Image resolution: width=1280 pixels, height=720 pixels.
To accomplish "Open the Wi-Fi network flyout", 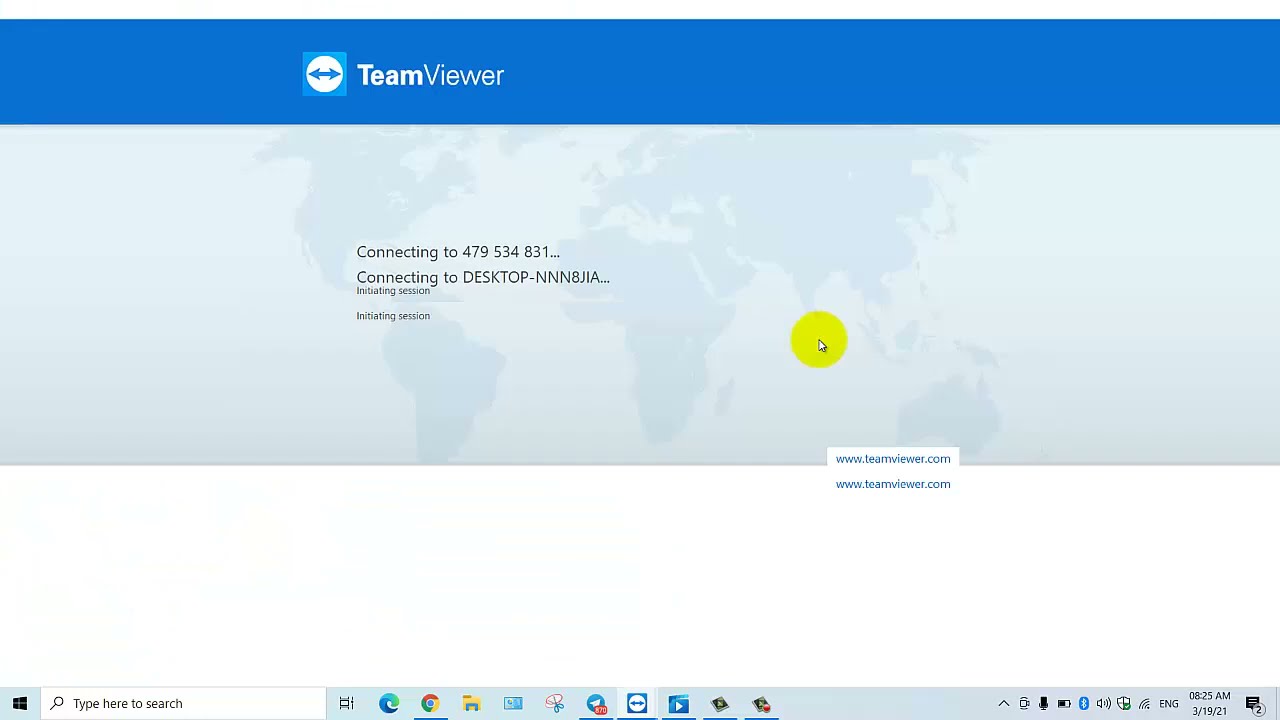I will (x=1144, y=704).
